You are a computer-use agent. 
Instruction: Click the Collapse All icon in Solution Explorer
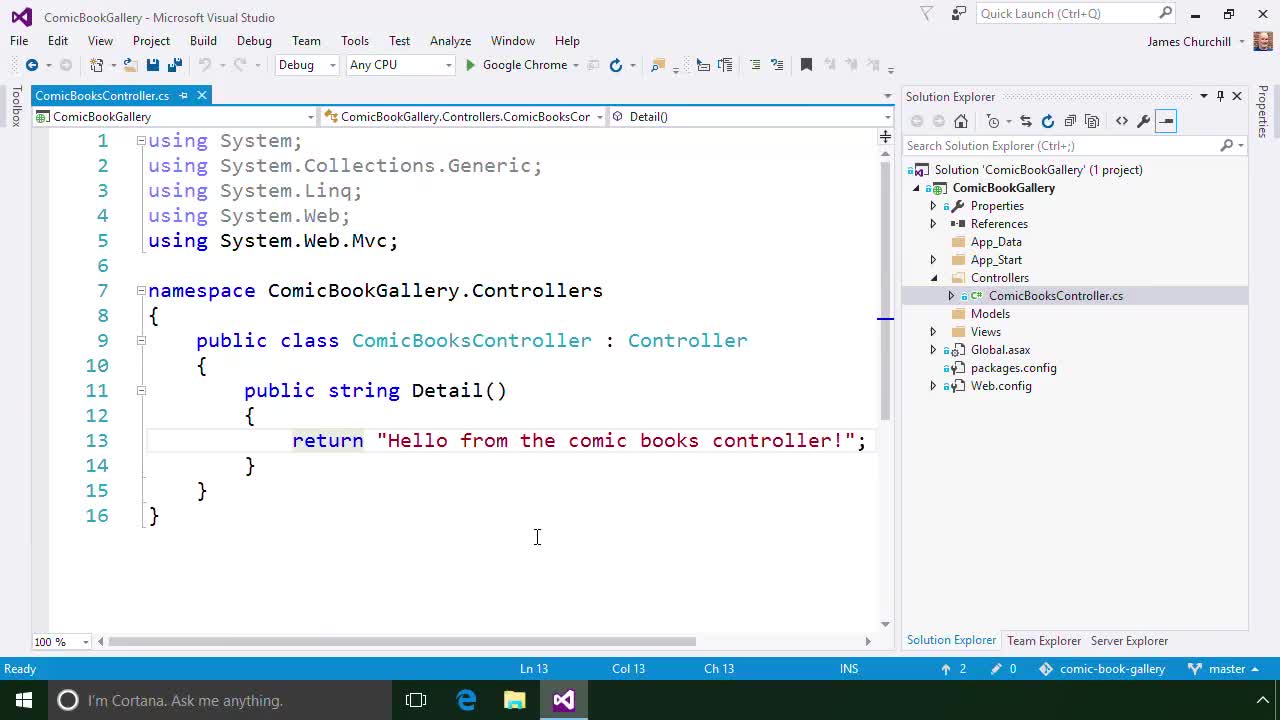click(x=1070, y=121)
